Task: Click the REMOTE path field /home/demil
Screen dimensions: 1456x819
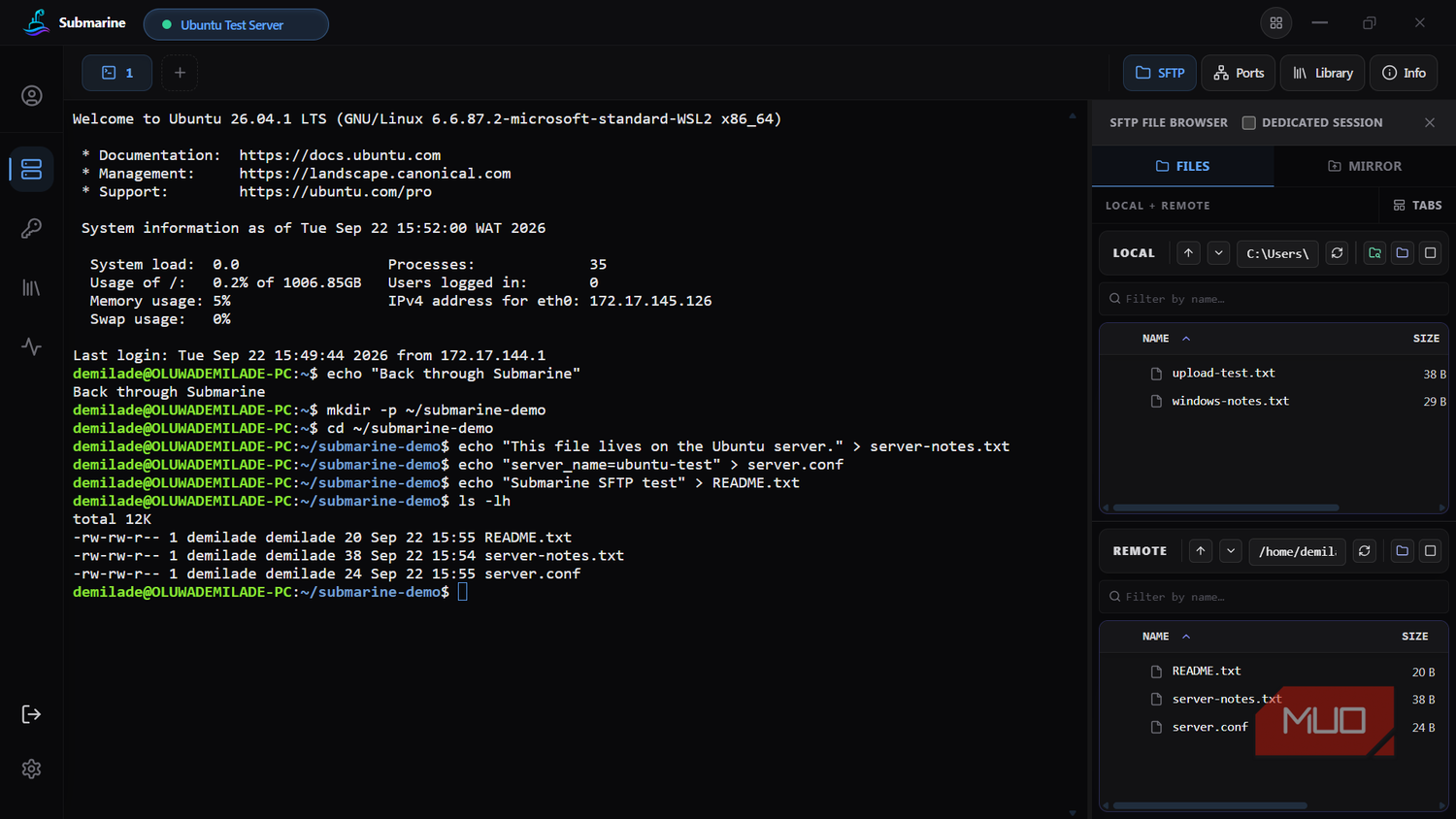Action: coord(1297,551)
